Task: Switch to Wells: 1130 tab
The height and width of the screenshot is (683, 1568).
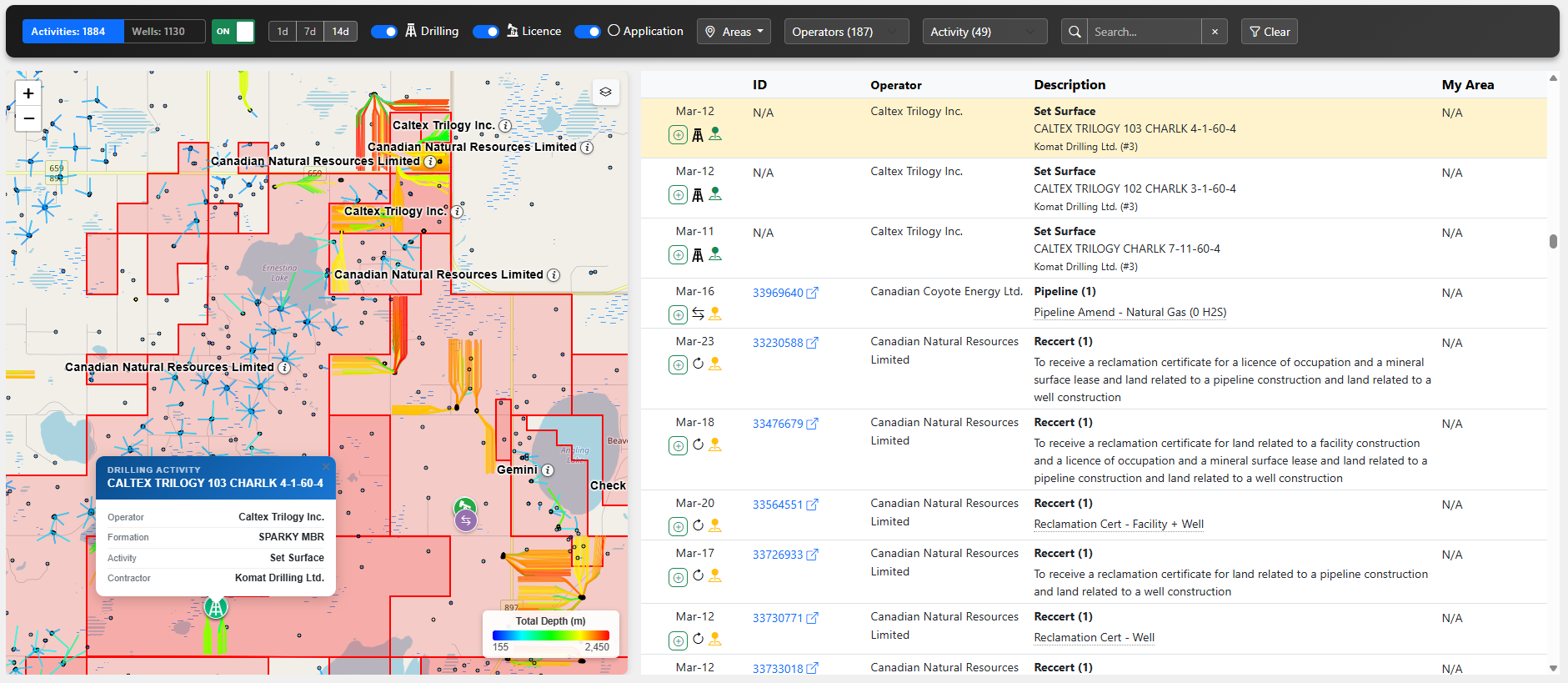Action: [x=164, y=32]
